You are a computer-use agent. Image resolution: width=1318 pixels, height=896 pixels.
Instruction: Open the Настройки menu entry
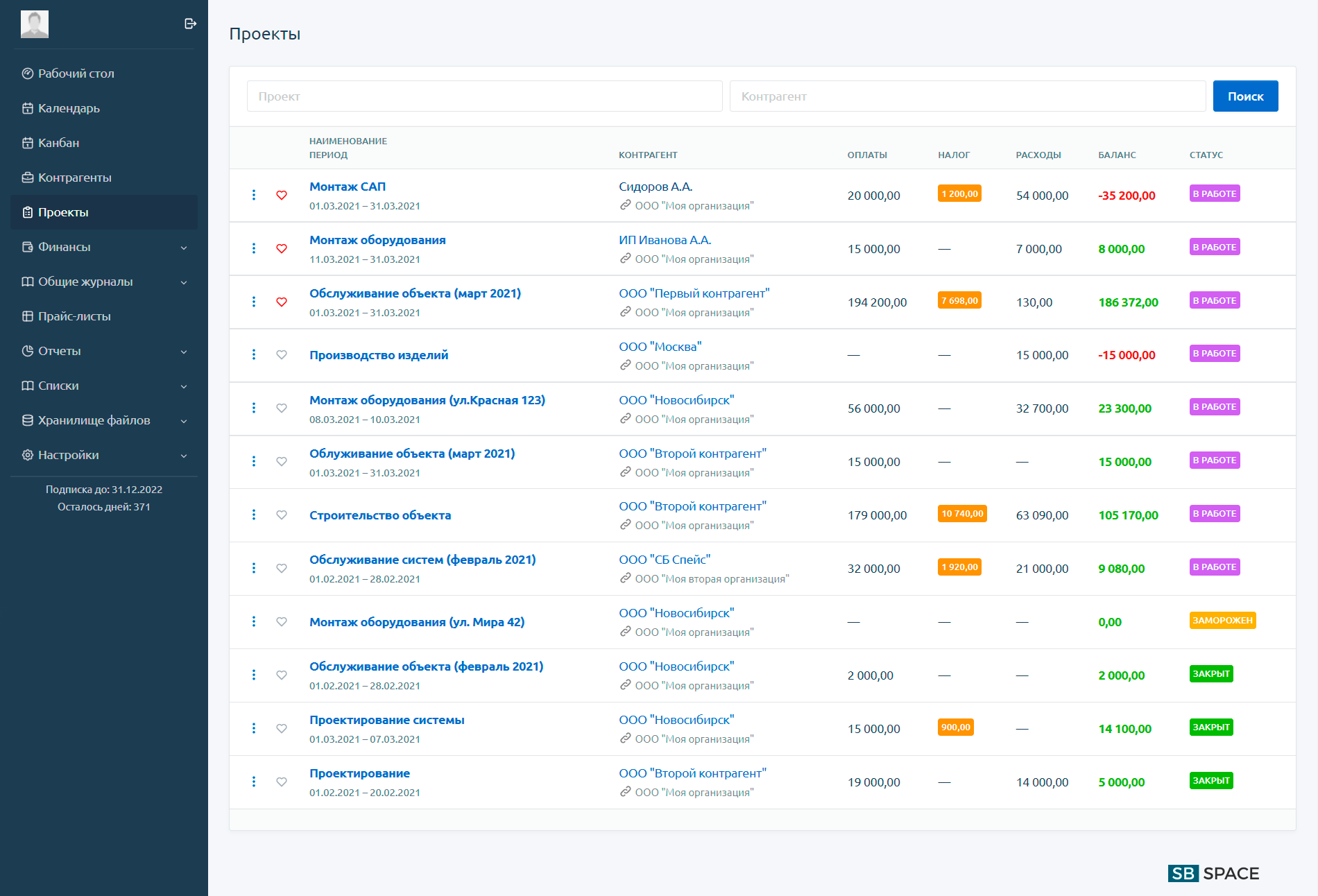(x=69, y=455)
